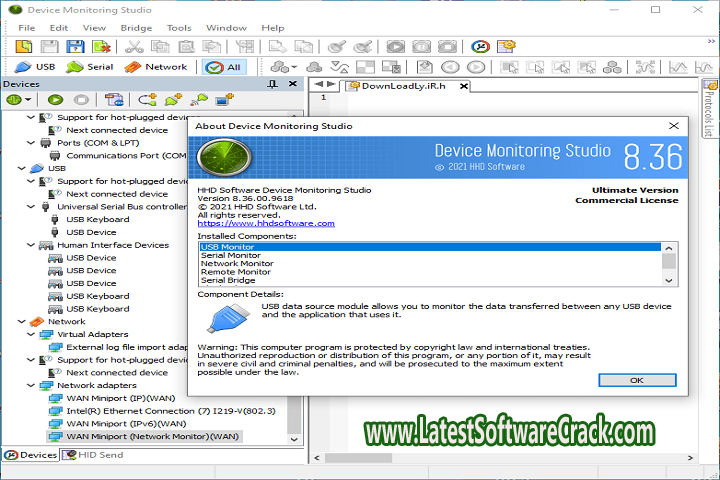
Task: Open the www.hhdsoftware.com link
Action: (x=265, y=223)
